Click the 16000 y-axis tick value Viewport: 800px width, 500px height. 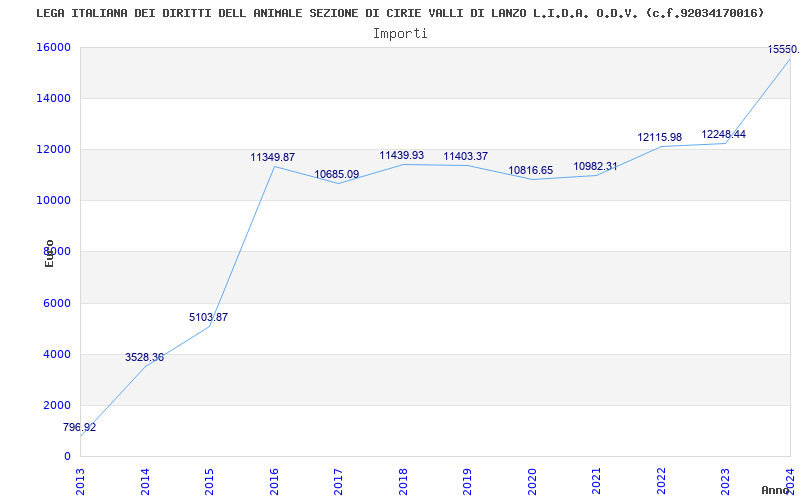tap(54, 47)
